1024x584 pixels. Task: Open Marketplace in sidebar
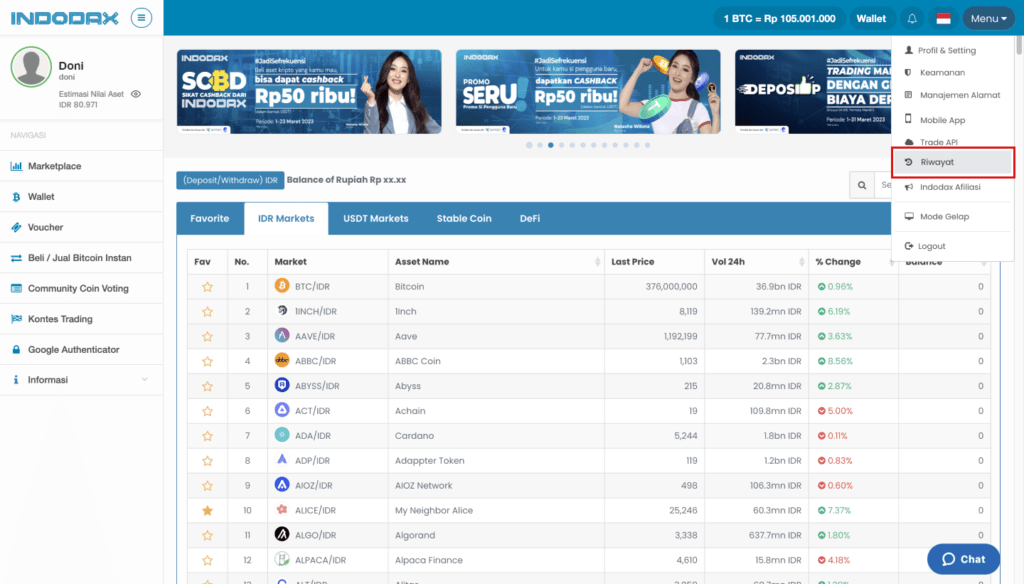[x=81, y=166]
